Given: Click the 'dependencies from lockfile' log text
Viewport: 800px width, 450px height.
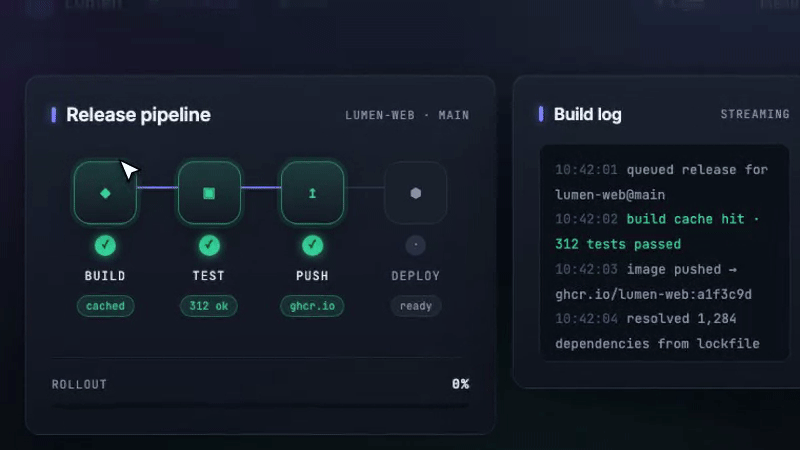Looking at the screenshot, I should (658, 344).
